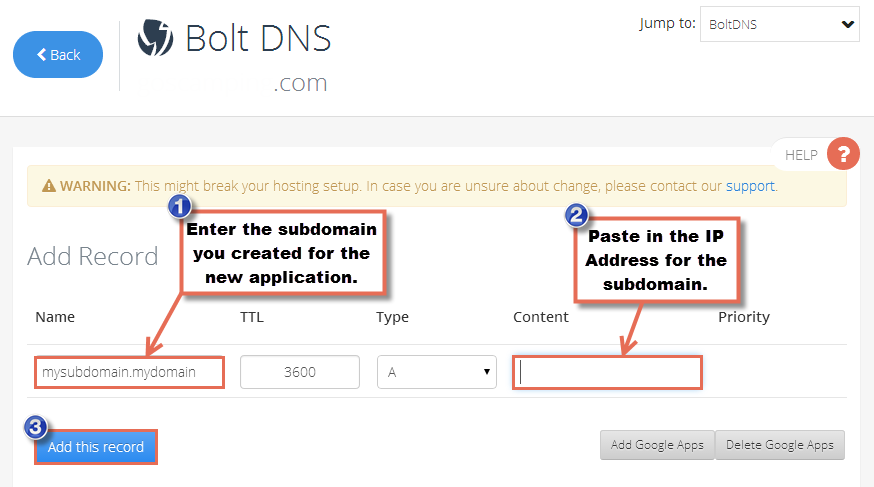Go back using the blue Back button
874x487 pixels.
[x=58, y=55]
